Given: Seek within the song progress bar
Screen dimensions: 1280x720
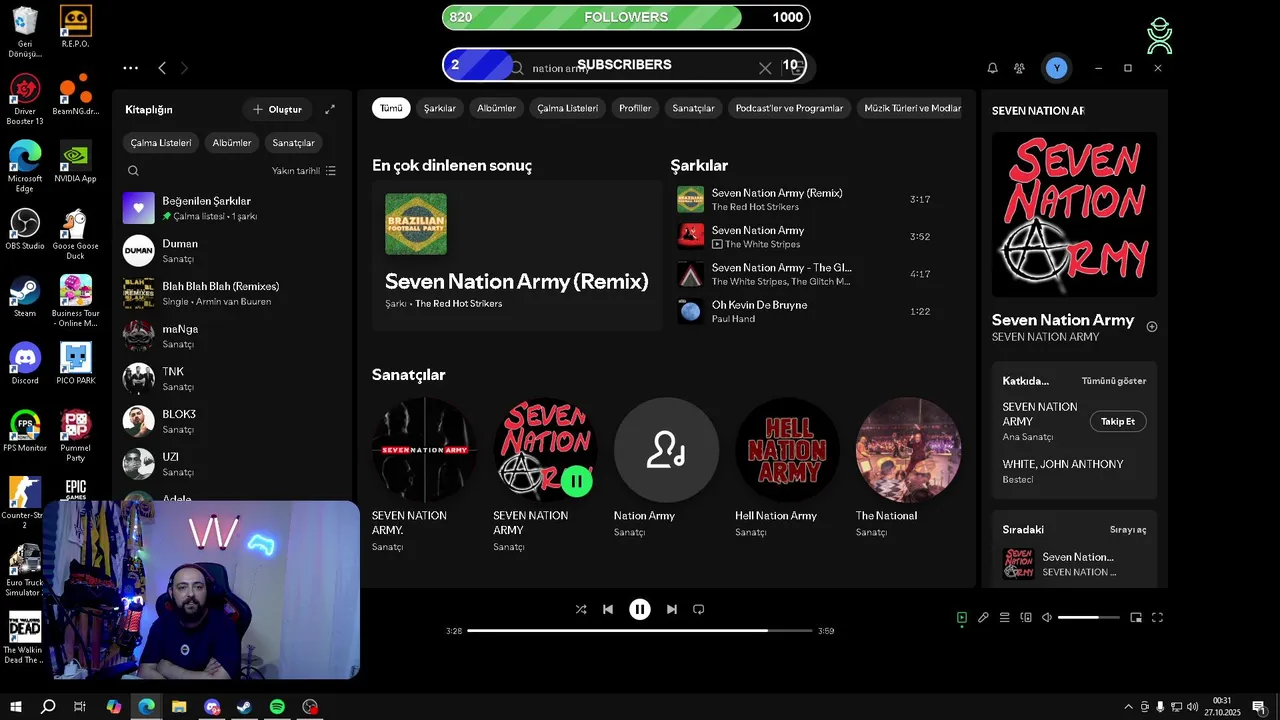Looking at the screenshot, I should [640, 631].
